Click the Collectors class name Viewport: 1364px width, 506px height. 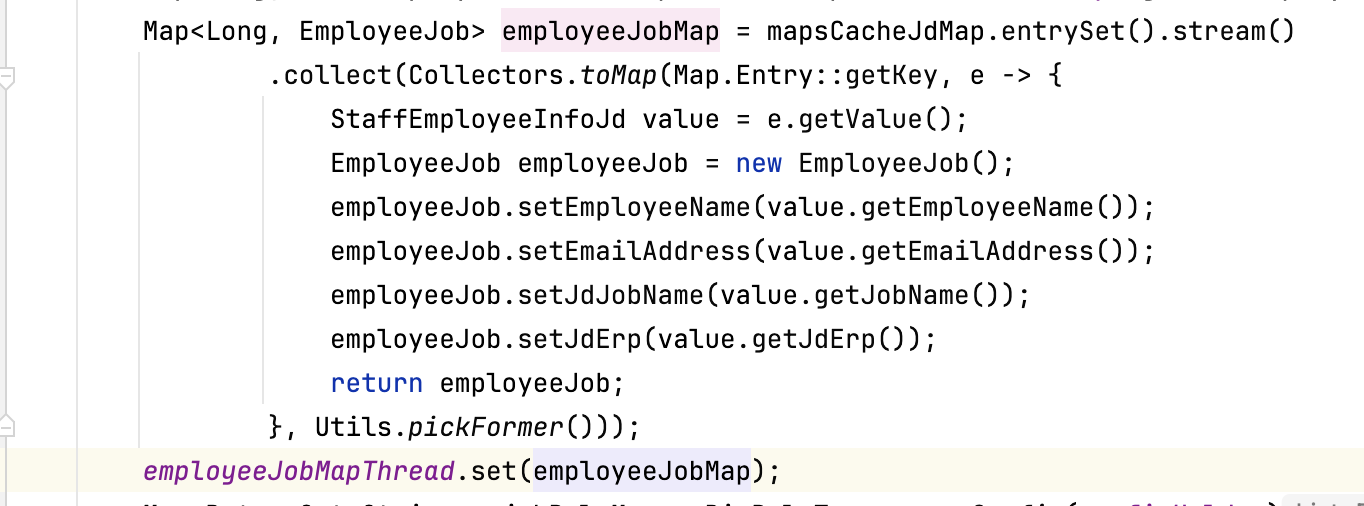(x=486, y=76)
